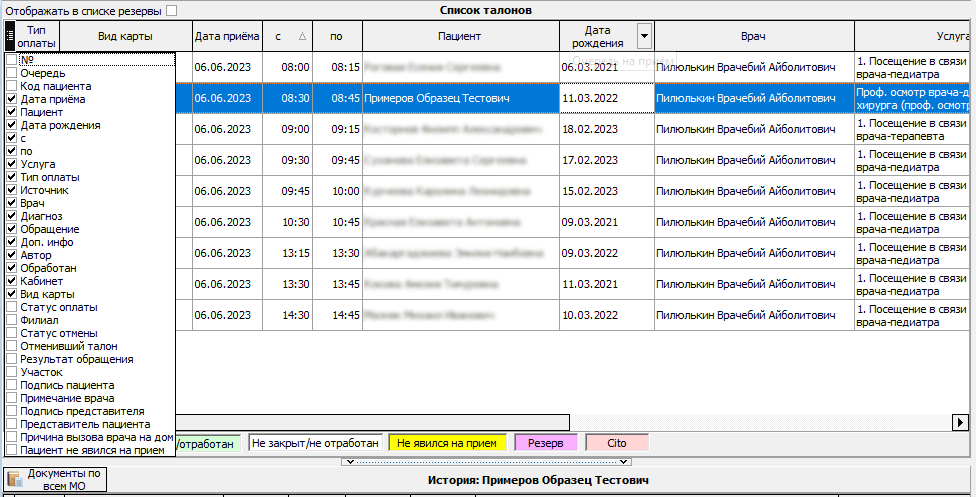Click the pink 'Резерв' legend swatch

pos(545,442)
